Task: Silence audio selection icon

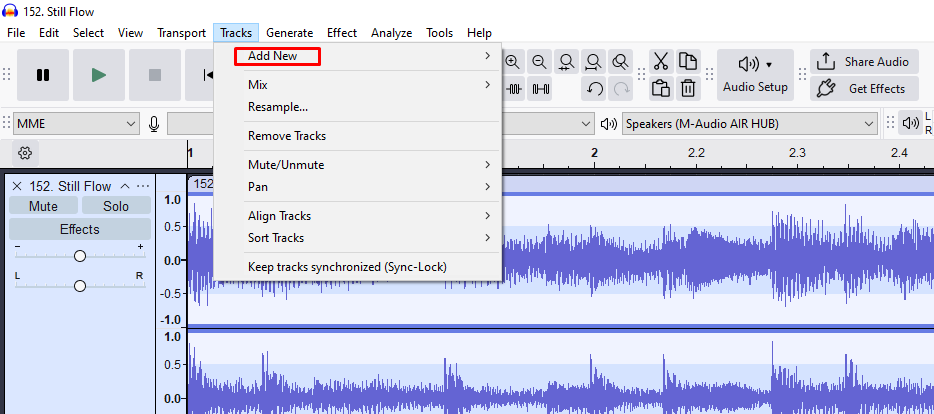Action: coord(541,89)
